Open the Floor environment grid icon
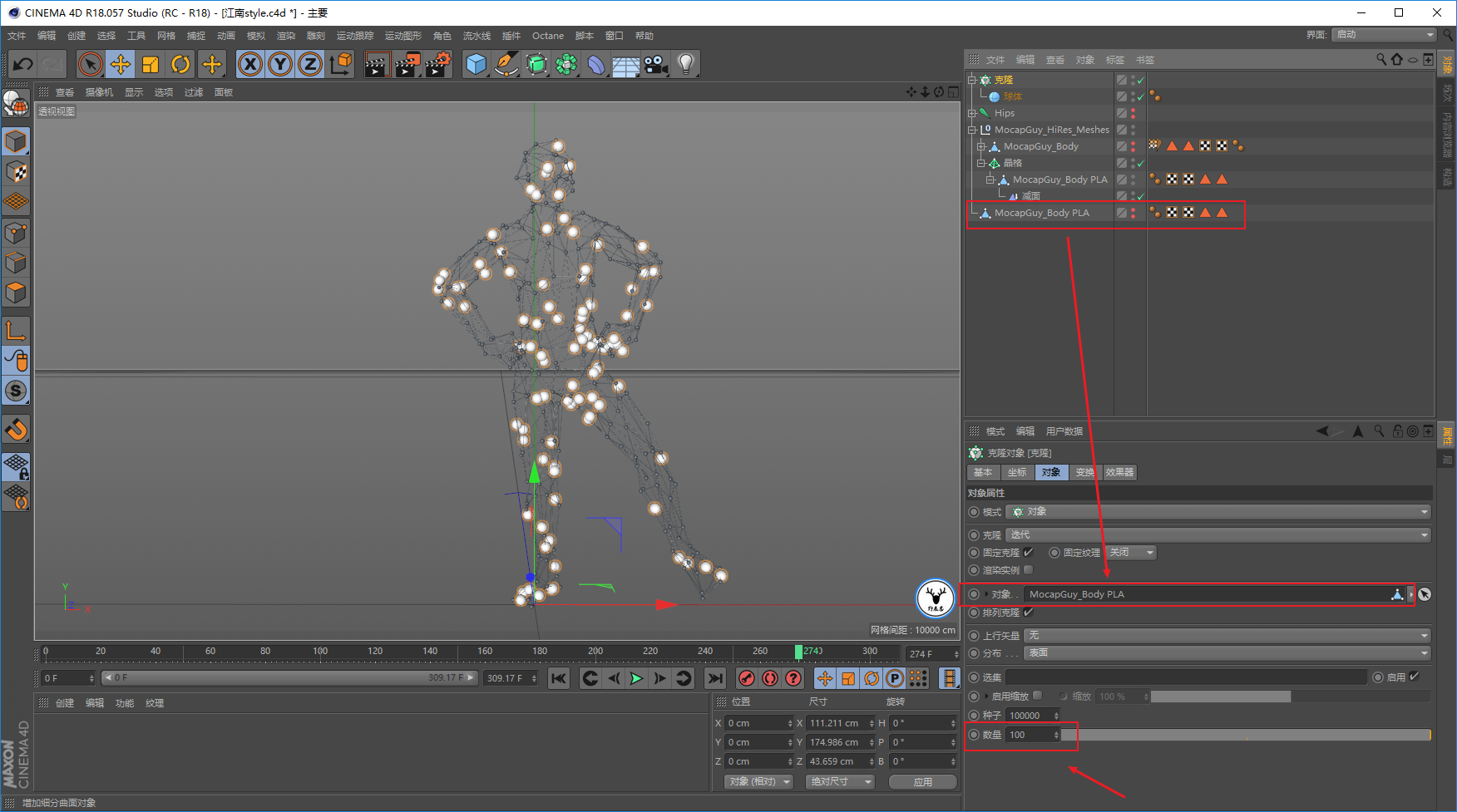Screen dimensions: 1457x812 [625, 64]
